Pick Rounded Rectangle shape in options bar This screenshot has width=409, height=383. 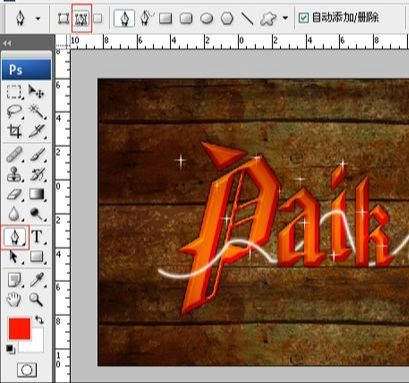coord(186,18)
